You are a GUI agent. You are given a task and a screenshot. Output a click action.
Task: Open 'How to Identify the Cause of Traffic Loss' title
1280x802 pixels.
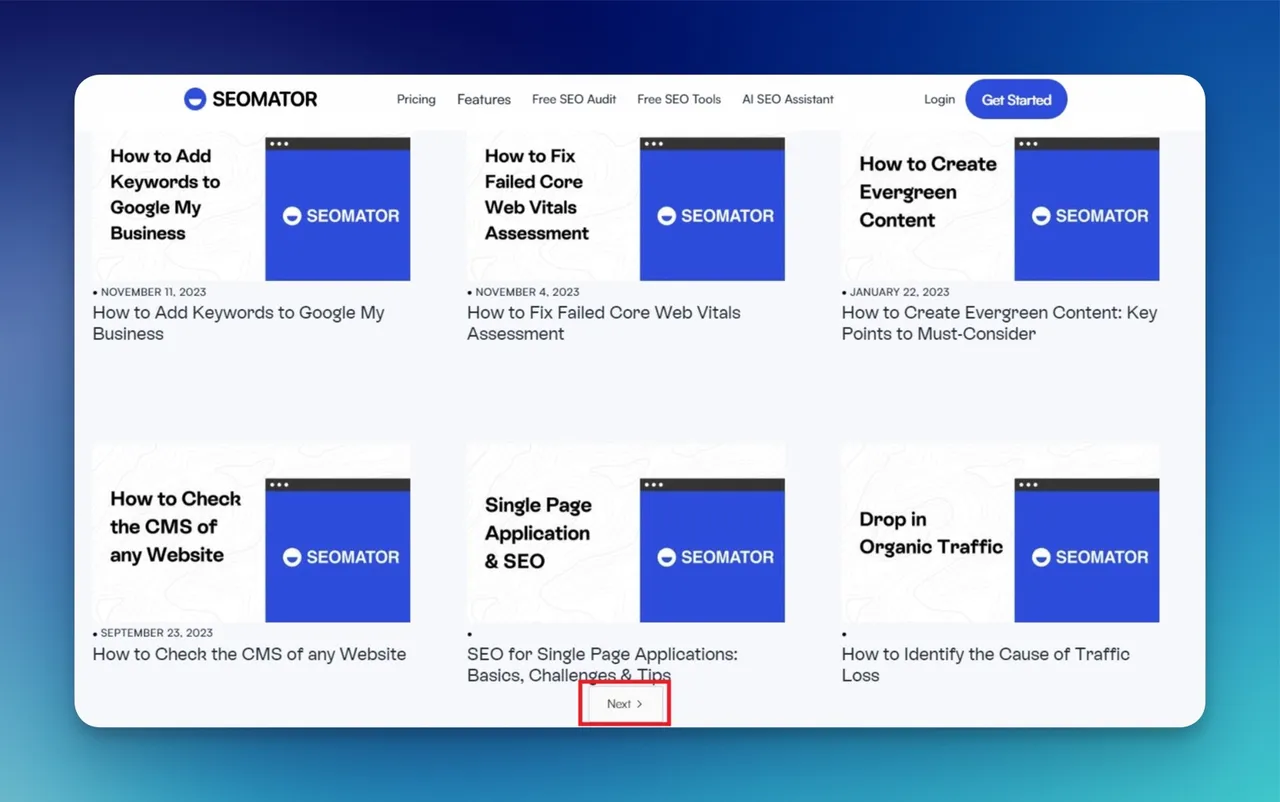(x=986, y=664)
